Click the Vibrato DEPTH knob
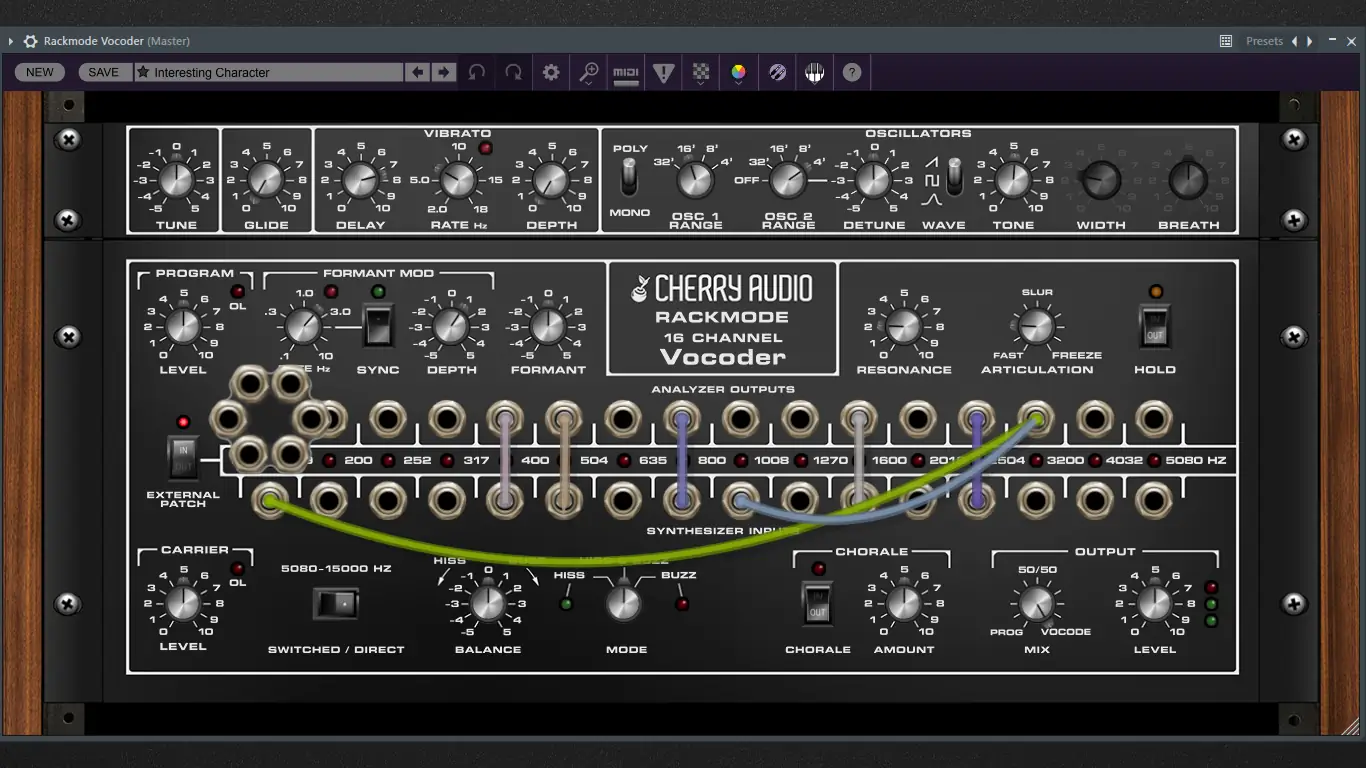The image size is (1366, 768). coord(550,181)
